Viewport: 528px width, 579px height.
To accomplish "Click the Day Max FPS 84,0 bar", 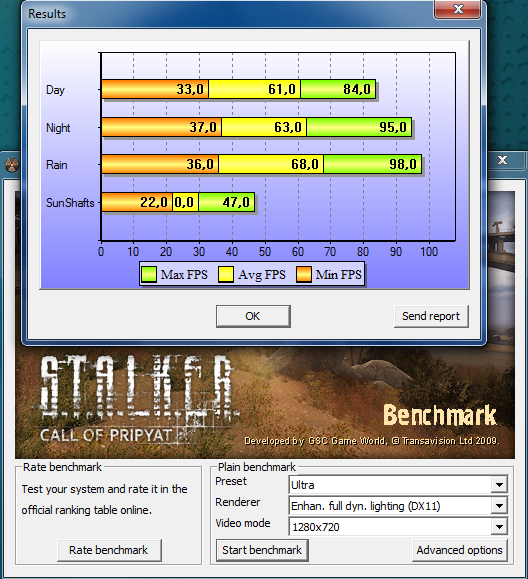I will (x=338, y=89).
